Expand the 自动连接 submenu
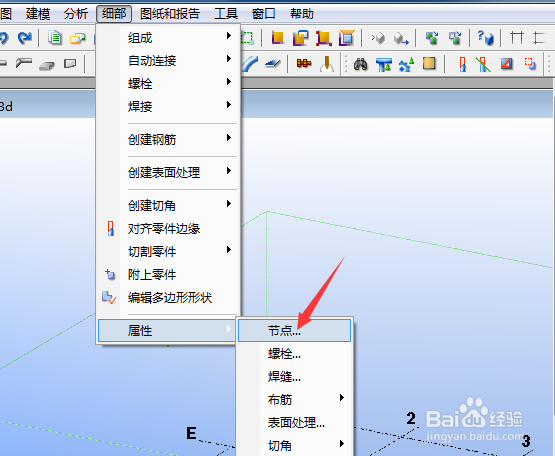Image resolution: width=555 pixels, height=456 pixels. [x=168, y=61]
